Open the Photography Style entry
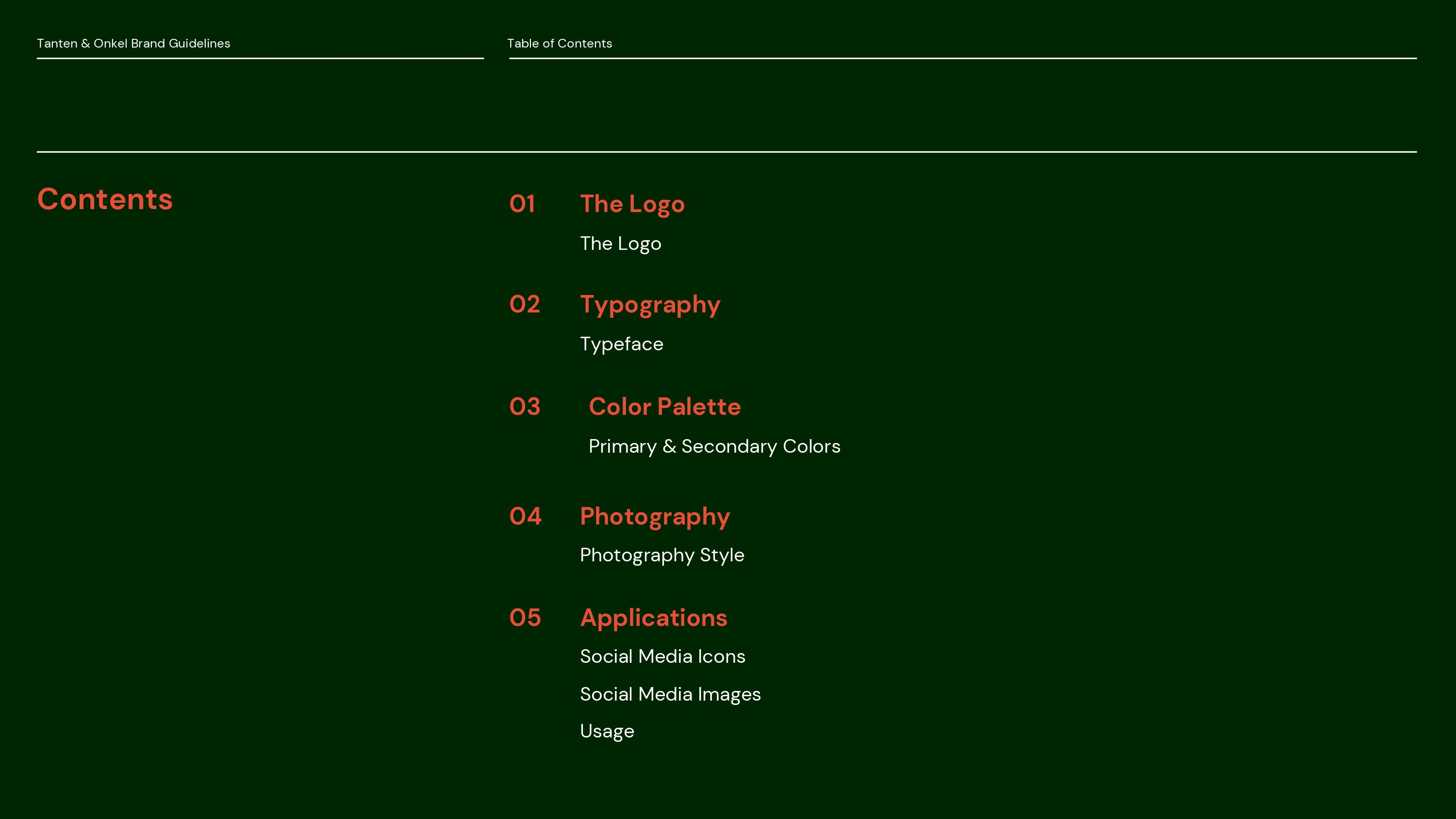 click(x=662, y=555)
